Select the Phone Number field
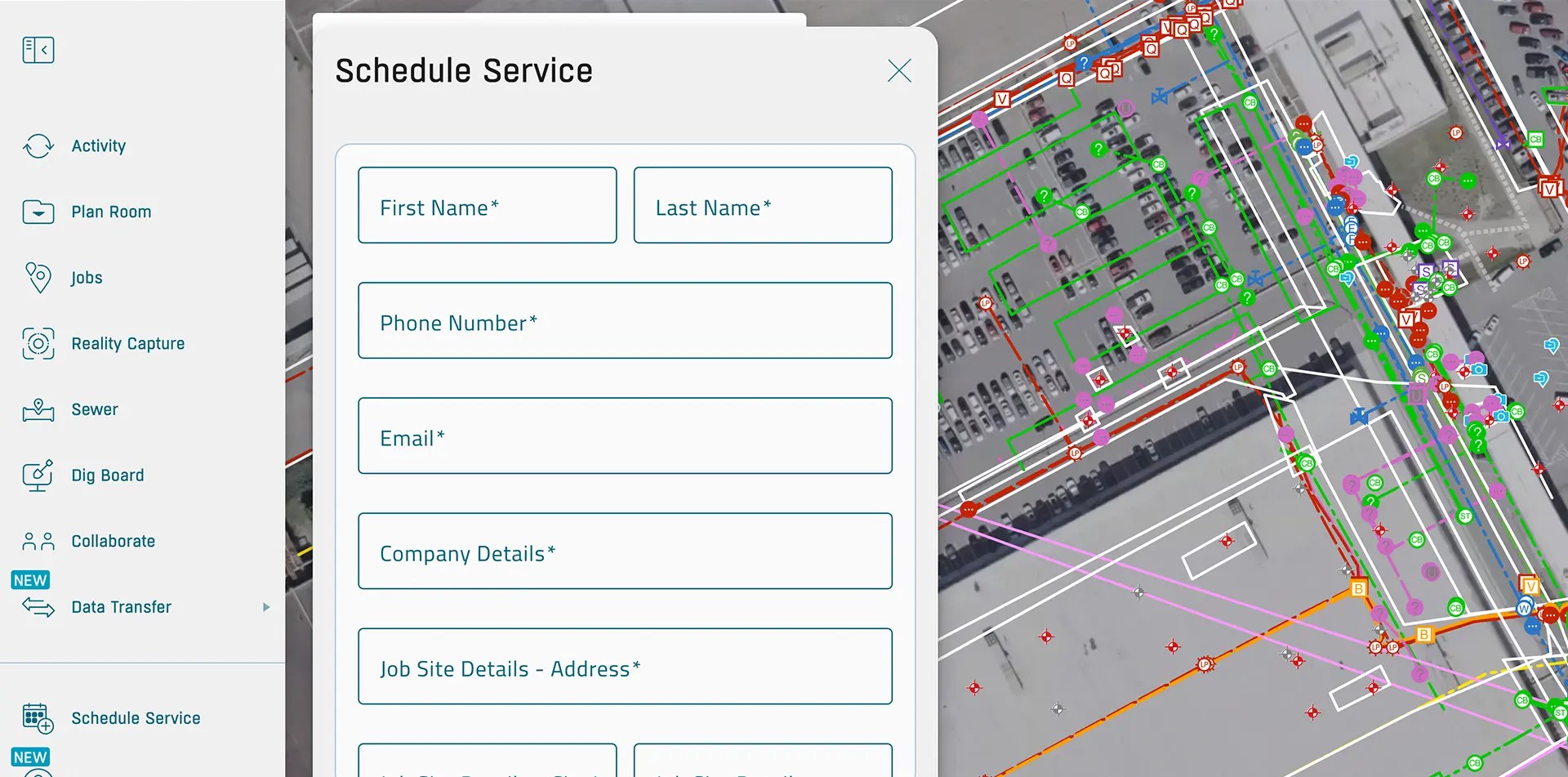The image size is (1568, 777). click(625, 320)
